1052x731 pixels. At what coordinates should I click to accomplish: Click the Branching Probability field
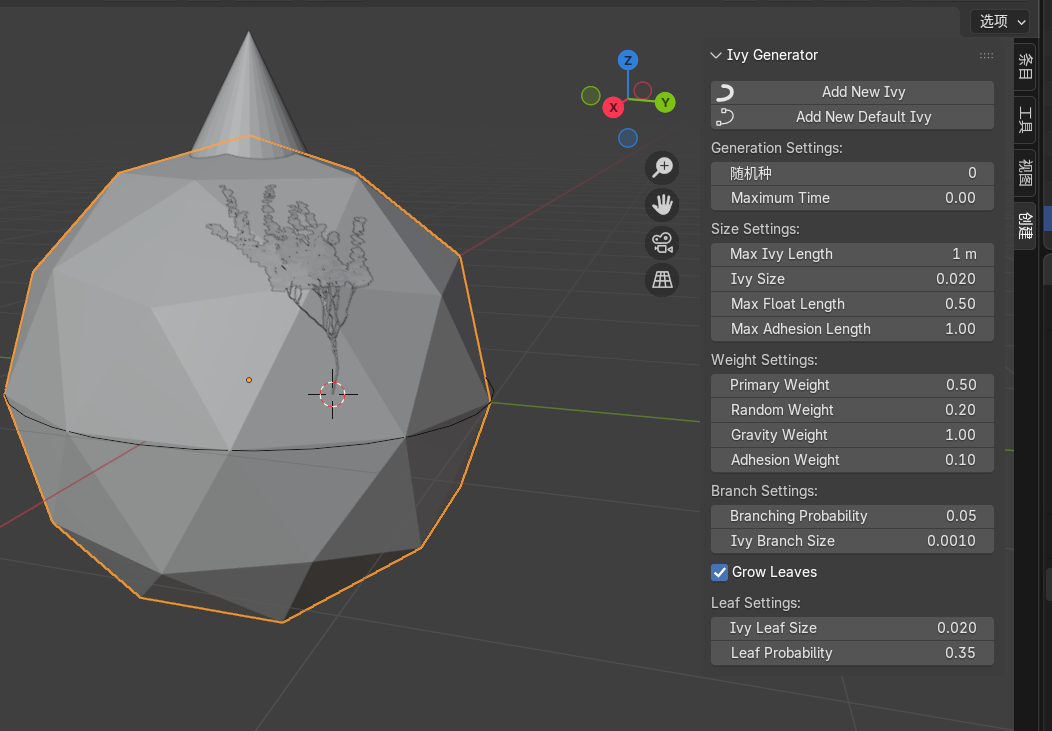coord(852,516)
